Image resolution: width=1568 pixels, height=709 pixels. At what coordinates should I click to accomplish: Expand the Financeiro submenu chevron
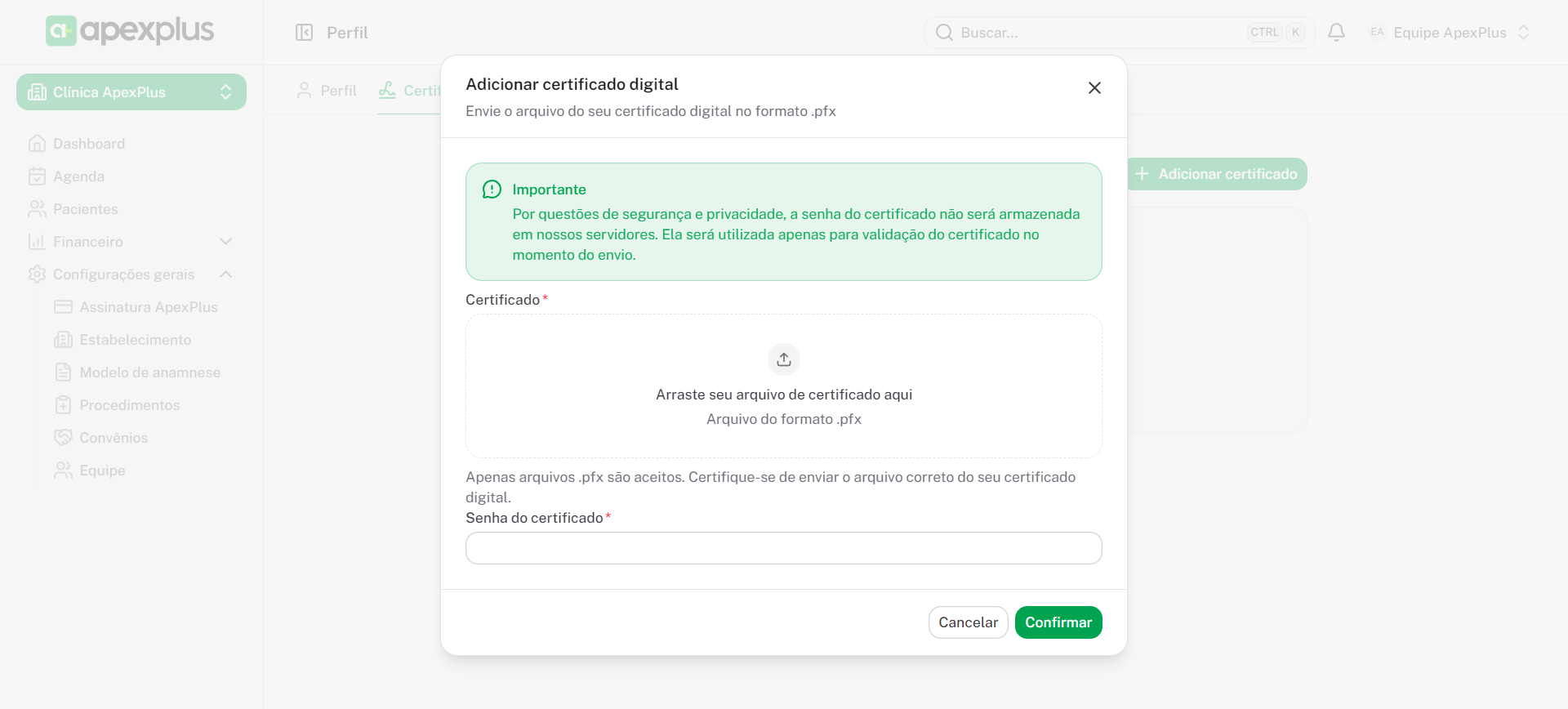click(226, 242)
